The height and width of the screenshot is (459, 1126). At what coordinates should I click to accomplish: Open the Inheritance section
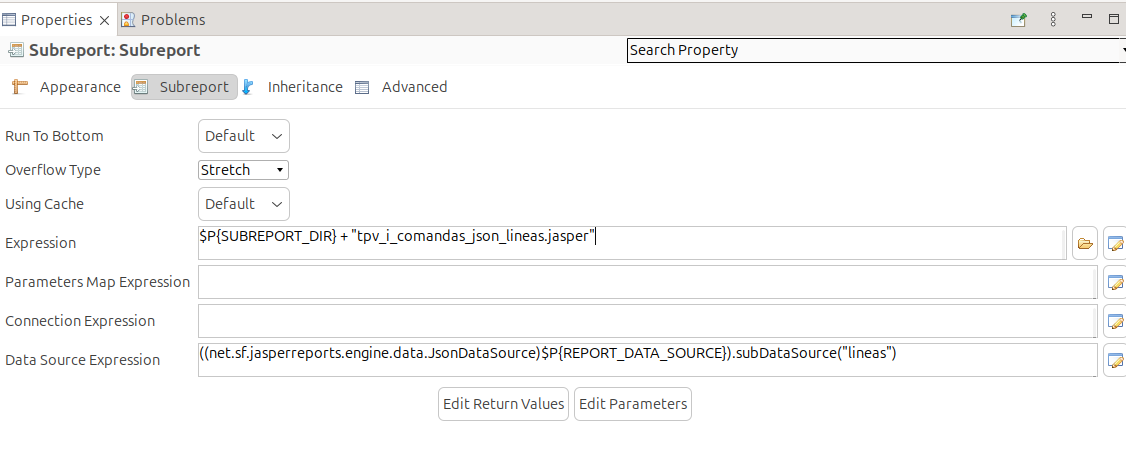[292, 87]
